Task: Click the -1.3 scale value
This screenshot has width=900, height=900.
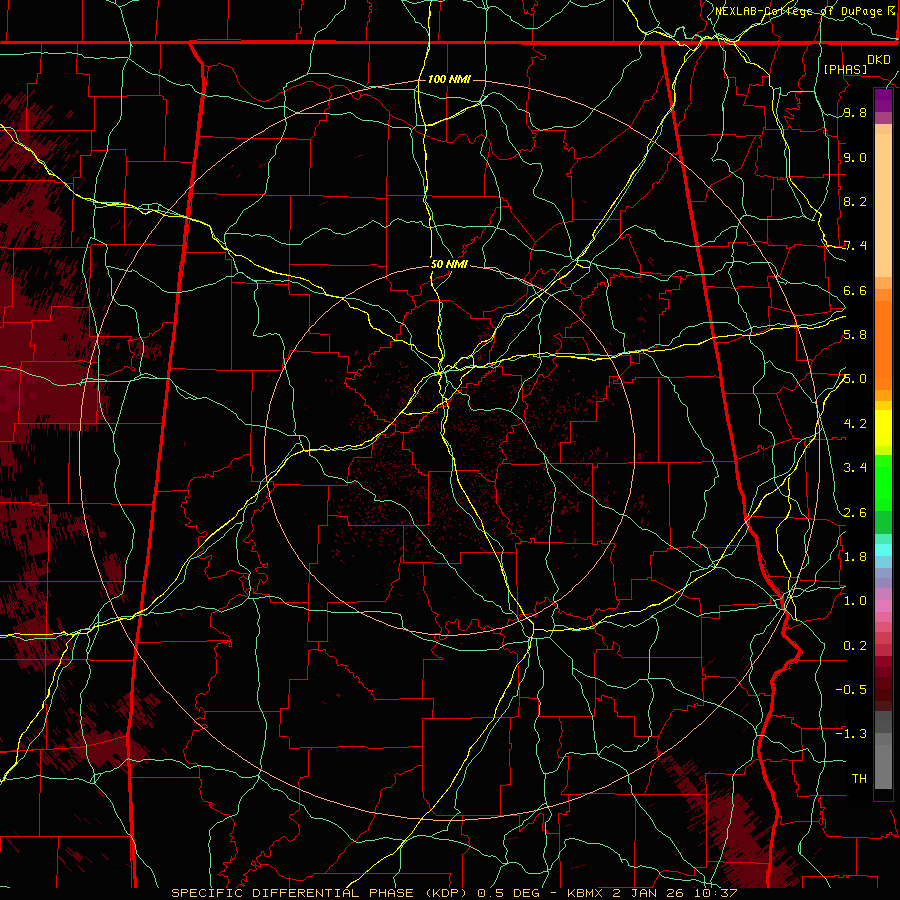Action: (x=851, y=734)
